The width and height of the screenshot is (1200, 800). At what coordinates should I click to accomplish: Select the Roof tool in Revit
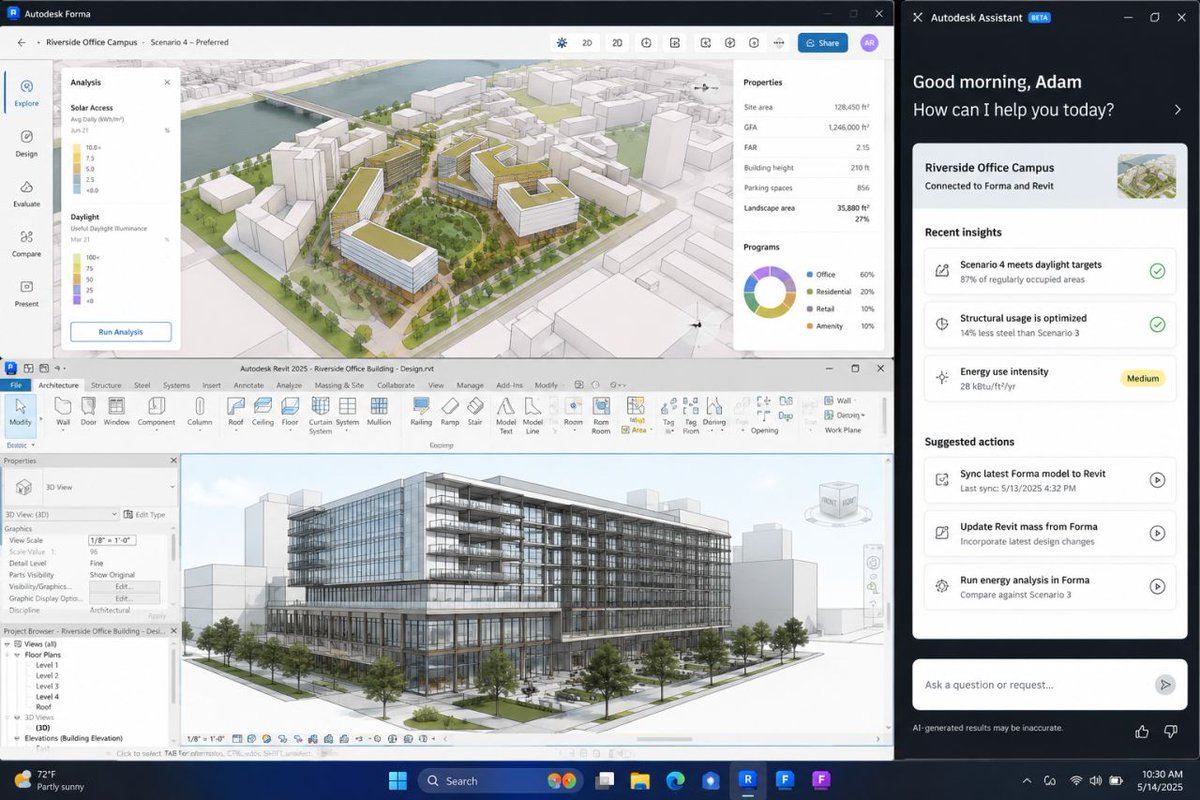coord(236,412)
